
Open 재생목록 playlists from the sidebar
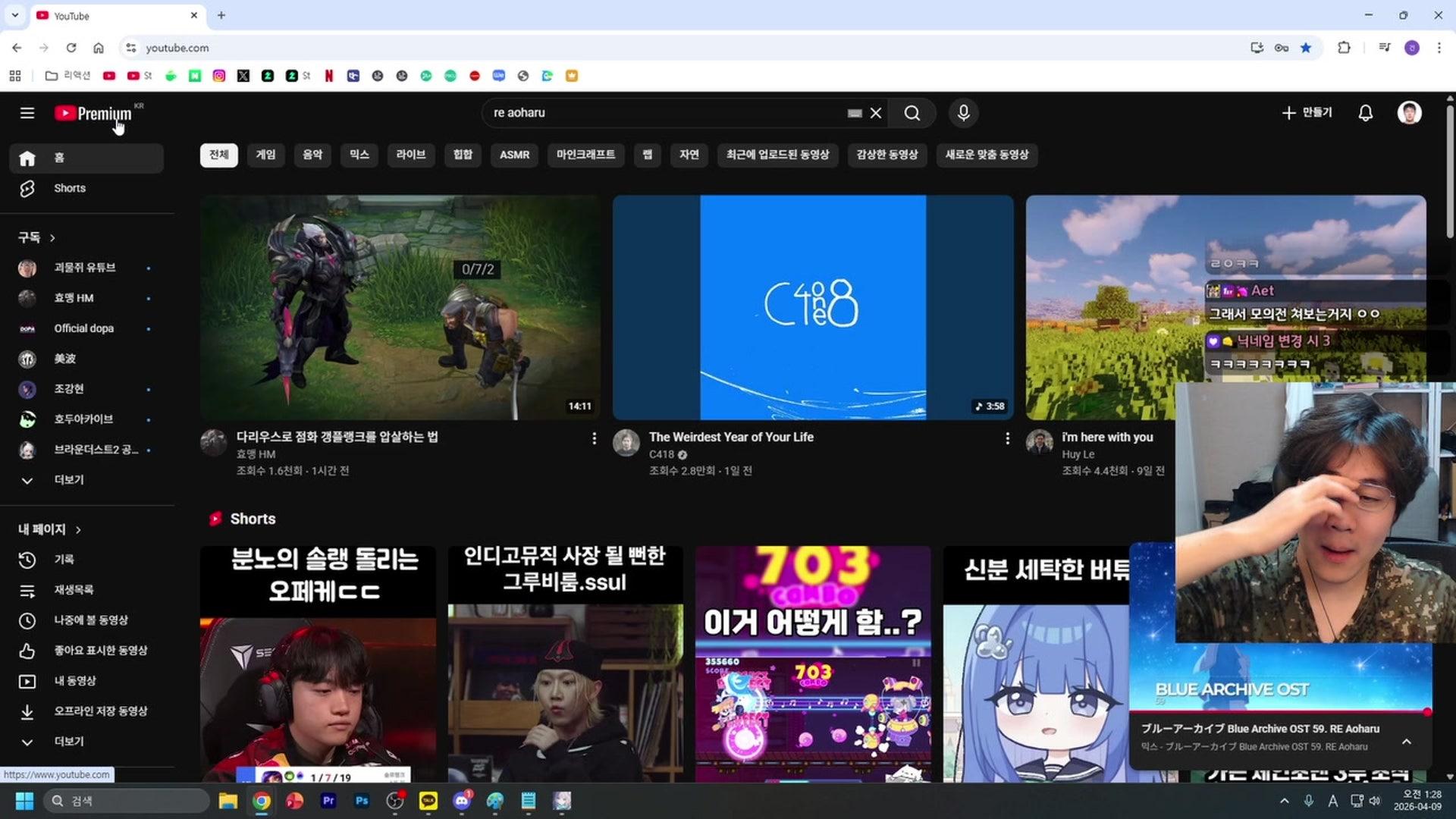click(74, 590)
